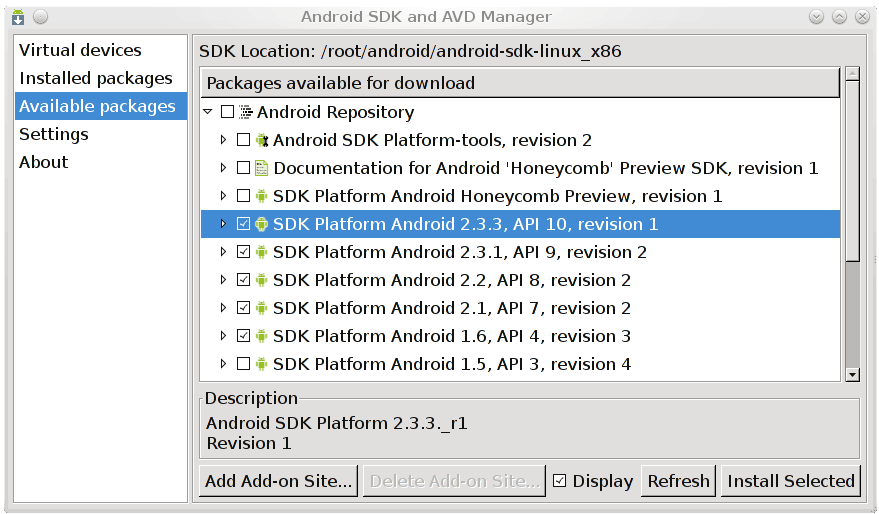This screenshot has height=514, width=879.
Task: Check the Android Repository checkbox
Action: tap(228, 112)
